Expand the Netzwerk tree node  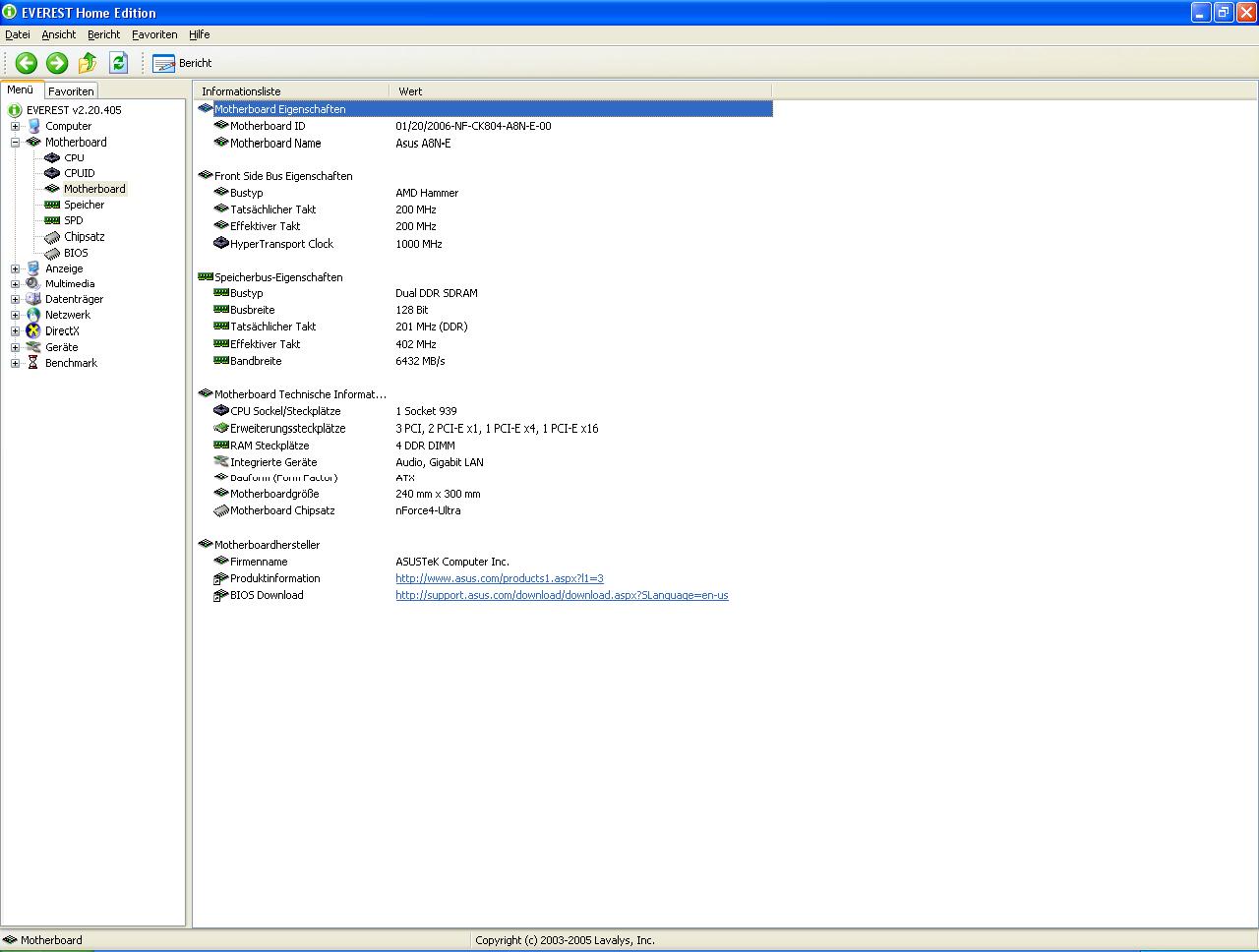pos(15,315)
